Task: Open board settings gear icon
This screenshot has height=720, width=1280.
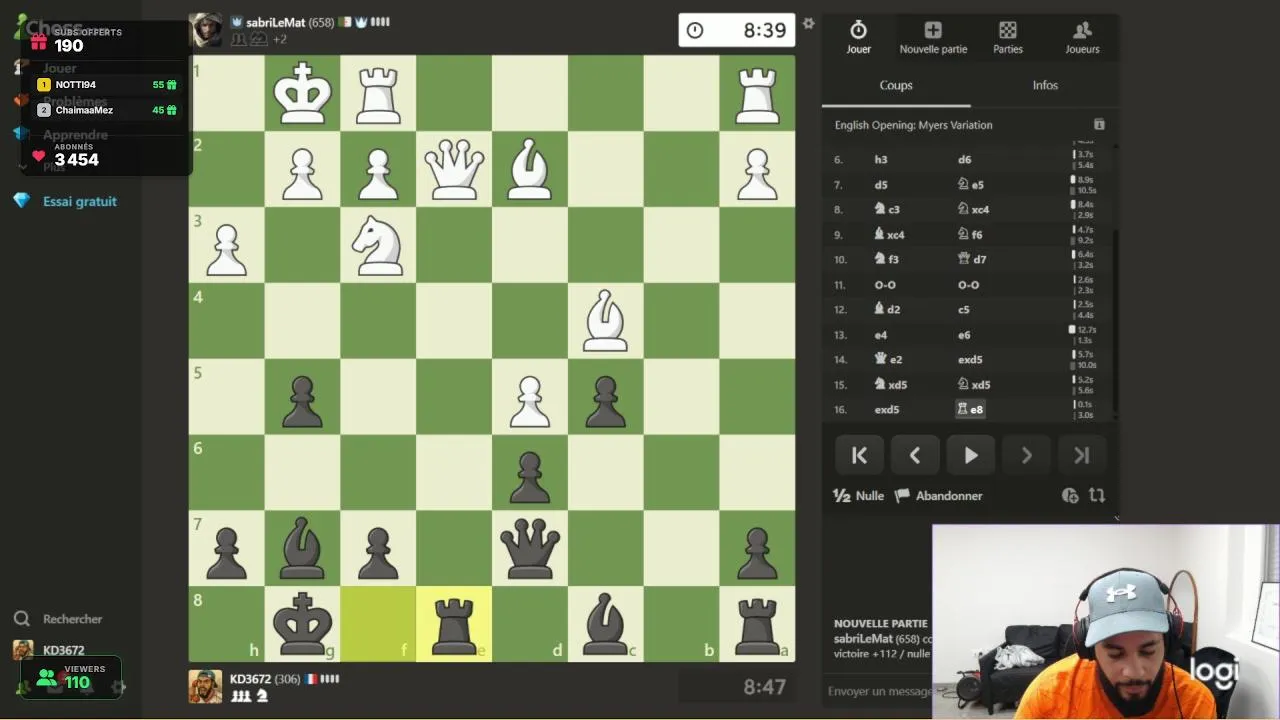Action: tap(808, 23)
